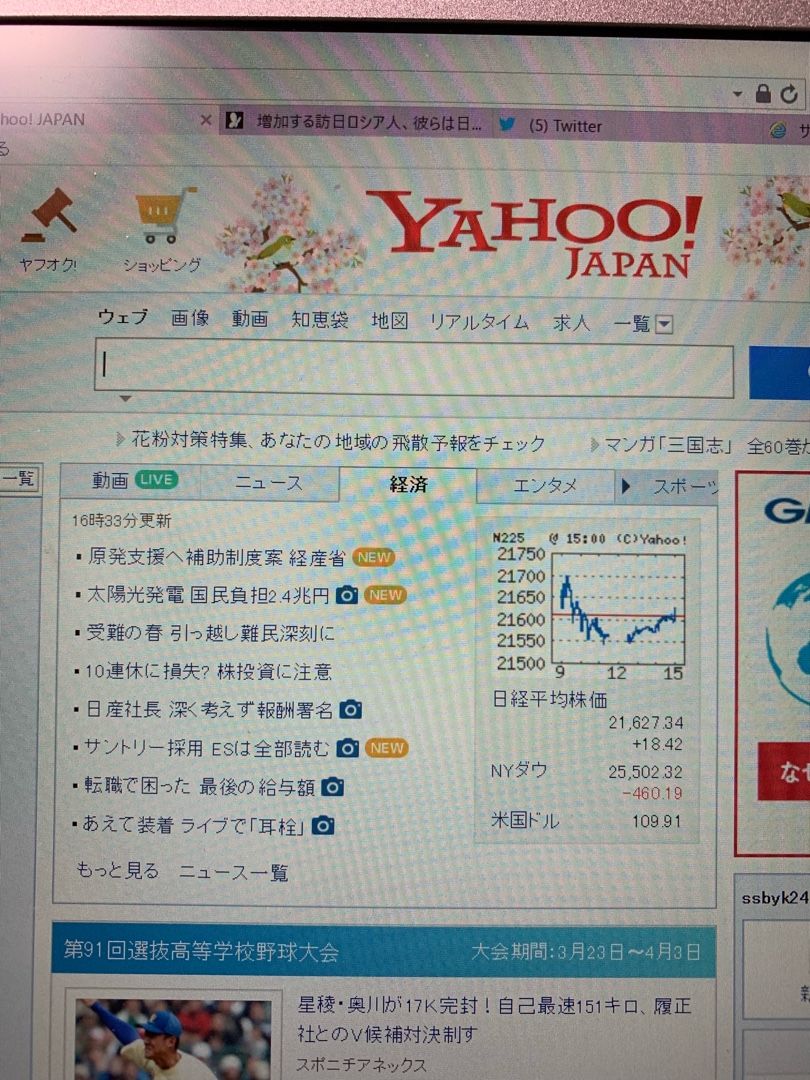Click camera icon beside サントリー採用 headline
810x1080 pixels.
point(347,748)
